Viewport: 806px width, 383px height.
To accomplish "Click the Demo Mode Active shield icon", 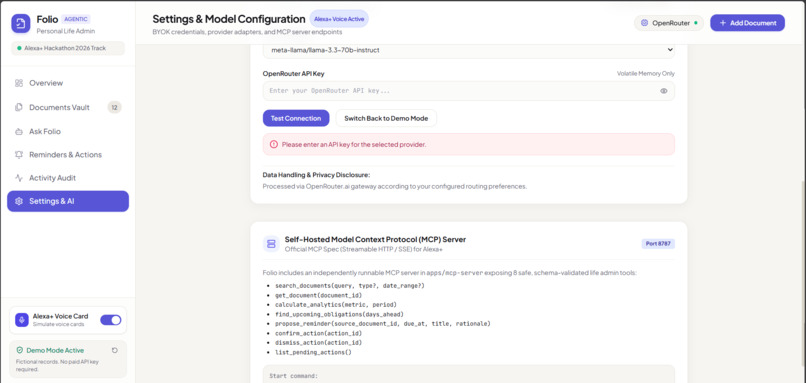I will point(20,350).
